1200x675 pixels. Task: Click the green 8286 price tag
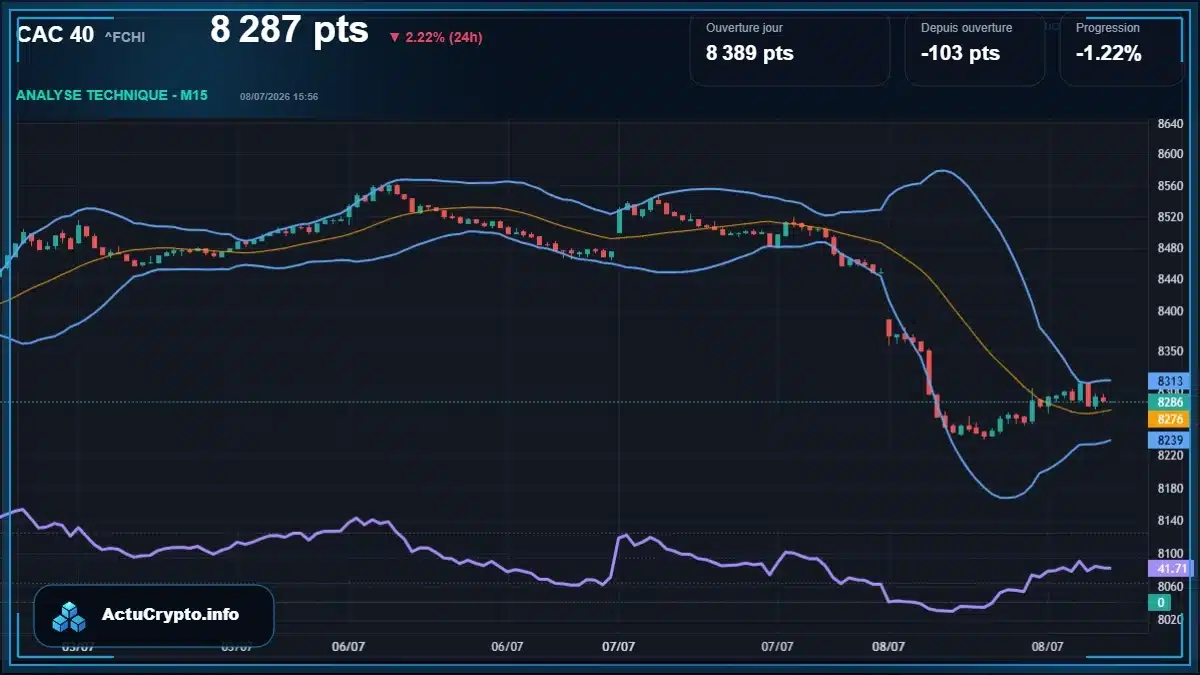pyautogui.click(x=1169, y=402)
